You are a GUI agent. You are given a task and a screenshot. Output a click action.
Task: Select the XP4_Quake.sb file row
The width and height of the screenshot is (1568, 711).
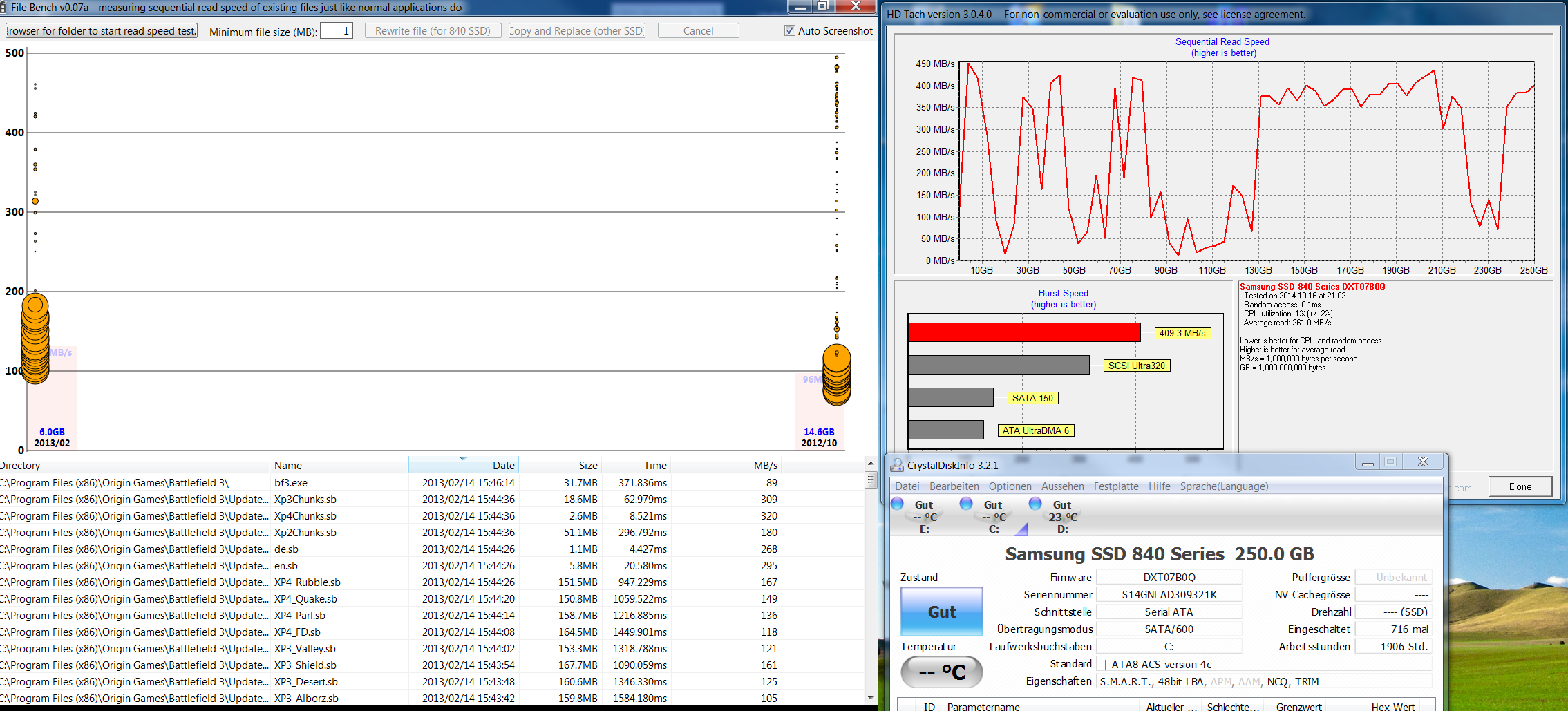[432, 598]
